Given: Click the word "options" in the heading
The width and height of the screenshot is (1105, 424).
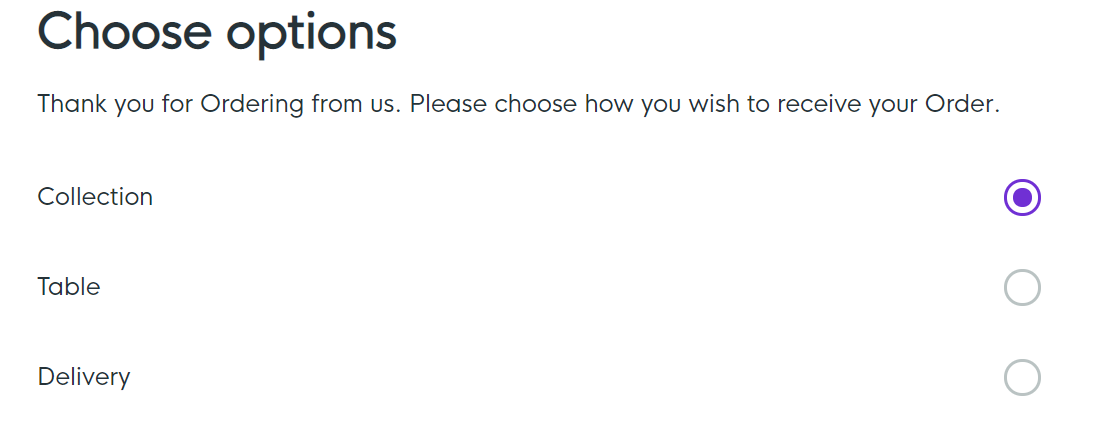Looking at the screenshot, I should point(311,34).
